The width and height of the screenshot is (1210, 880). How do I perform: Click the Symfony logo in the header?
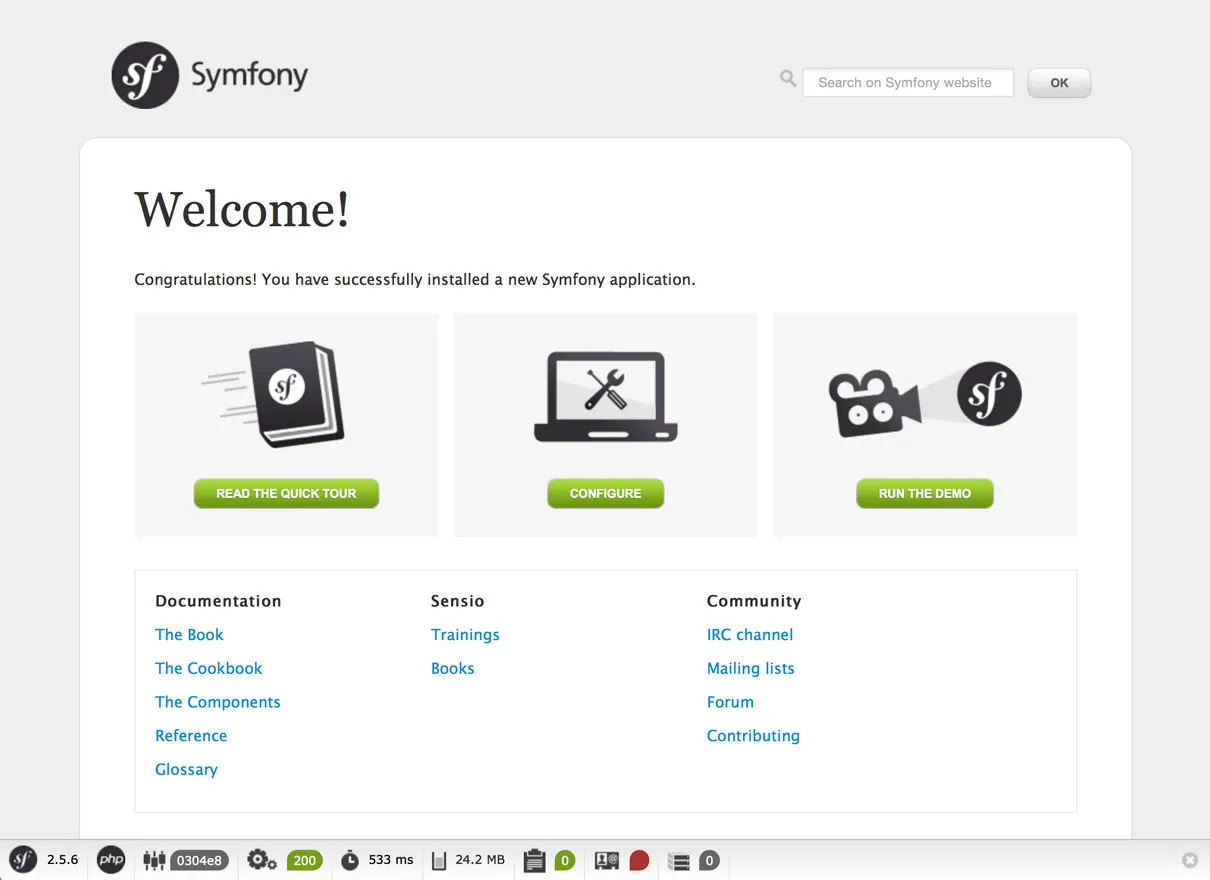(x=210, y=75)
